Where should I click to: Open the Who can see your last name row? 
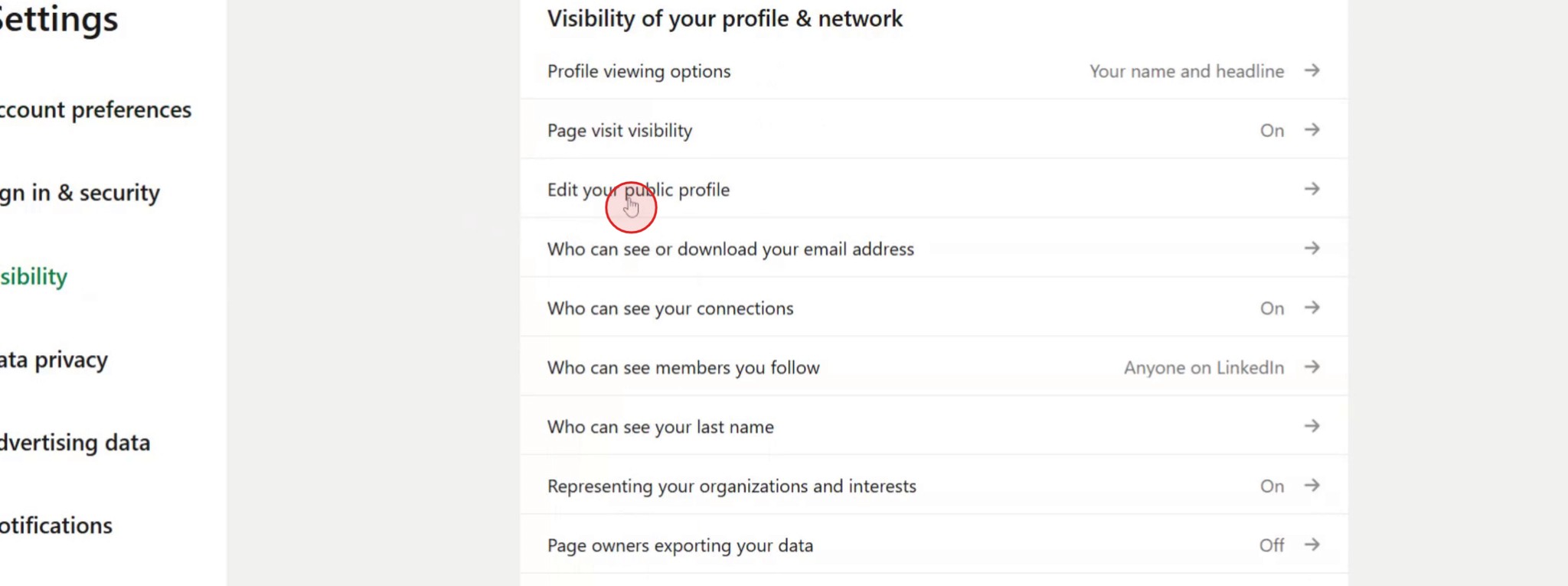click(660, 426)
